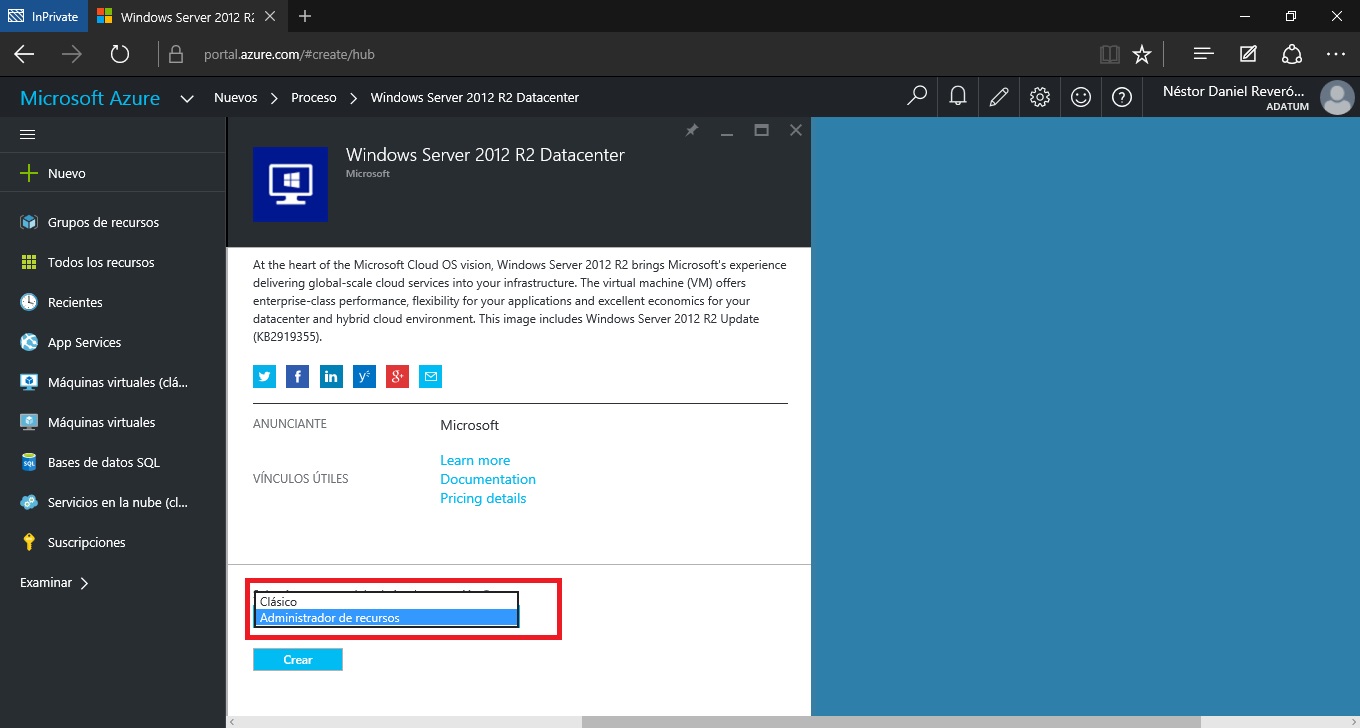Open portal settings gear icon
The image size is (1360, 728).
point(1040,97)
